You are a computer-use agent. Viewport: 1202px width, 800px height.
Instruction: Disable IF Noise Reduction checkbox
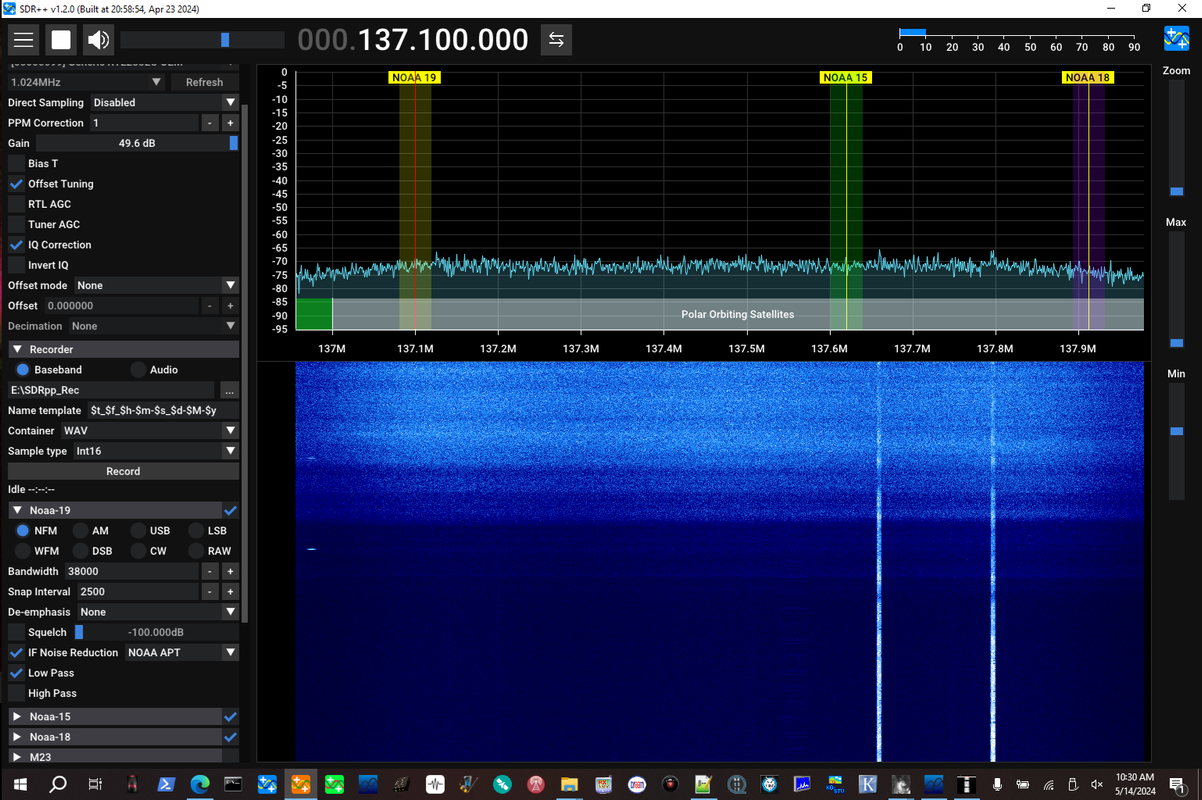pos(16,653)
